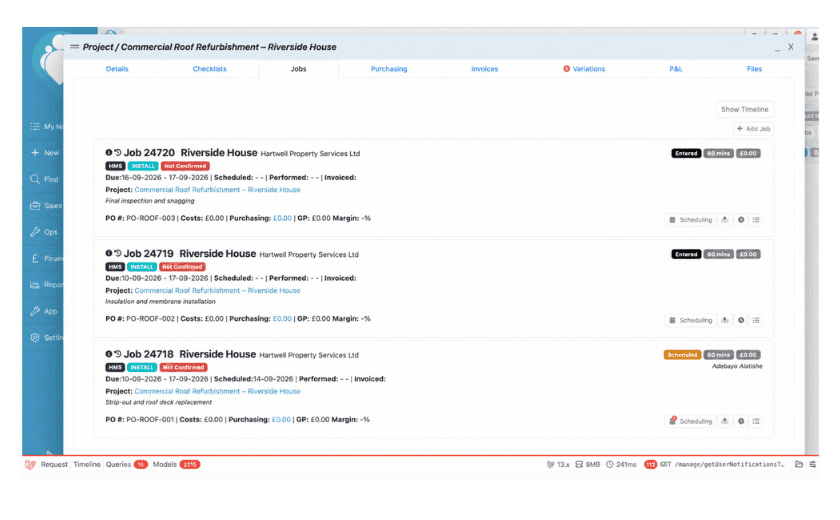
Task: Switch to the P&L tab
Action: click(x=676, y=69)
